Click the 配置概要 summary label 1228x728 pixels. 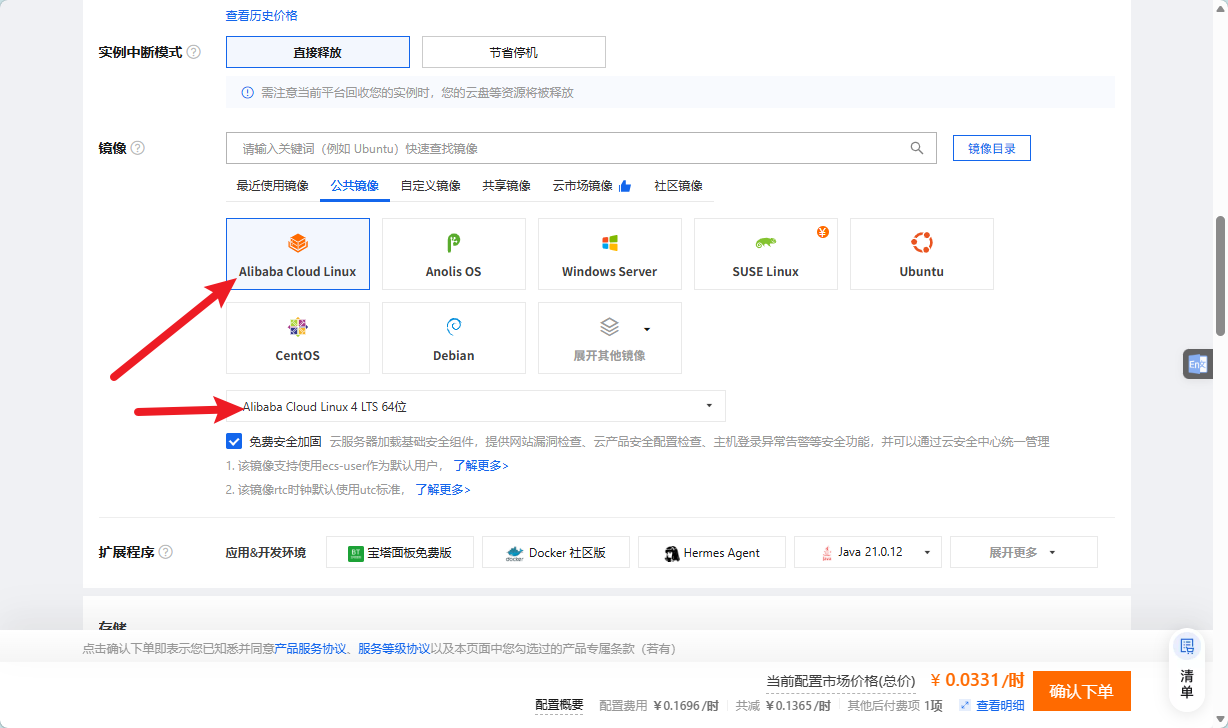pyautogui.click(x=559, y=705)
